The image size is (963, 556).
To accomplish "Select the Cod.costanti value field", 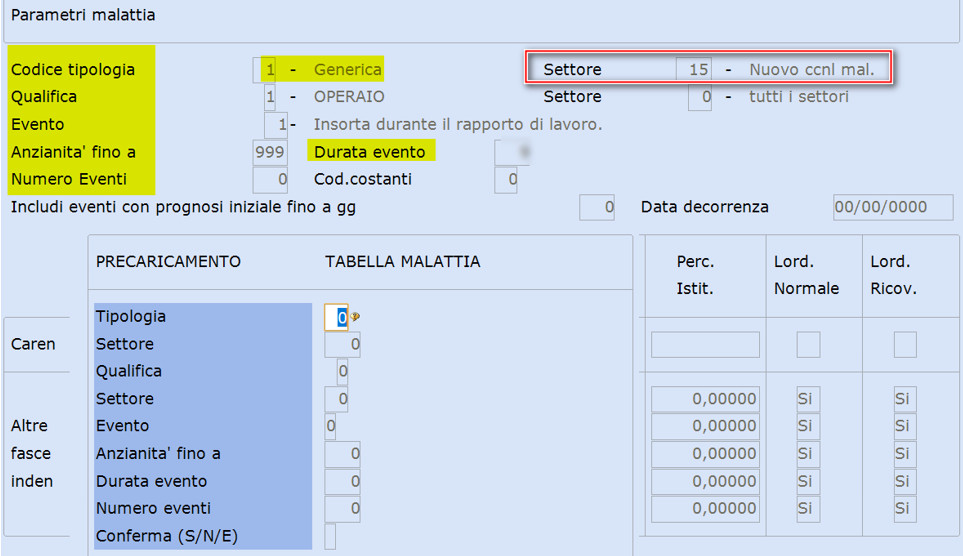I will coord(506,180).
